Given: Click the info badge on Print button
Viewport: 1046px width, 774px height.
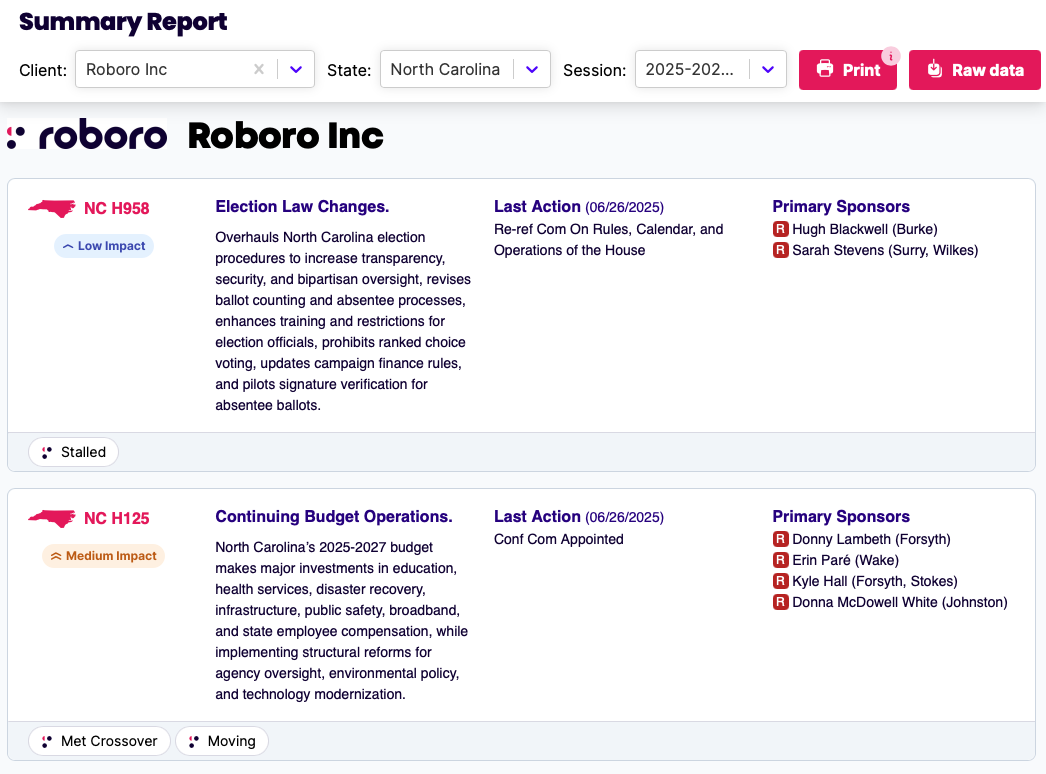Looking at the screenshot, I should click(x=891, y=56).
